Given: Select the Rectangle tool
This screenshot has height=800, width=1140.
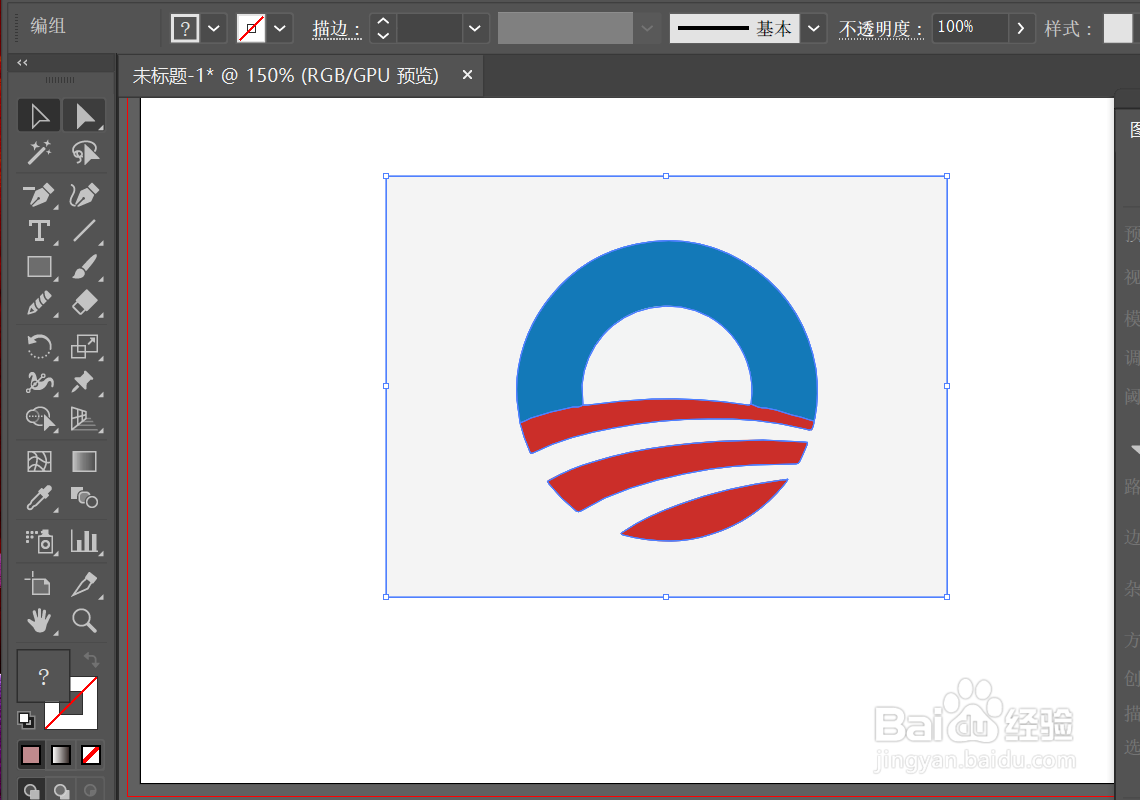Looking at the screenshot, I should [x=39, y=267].
